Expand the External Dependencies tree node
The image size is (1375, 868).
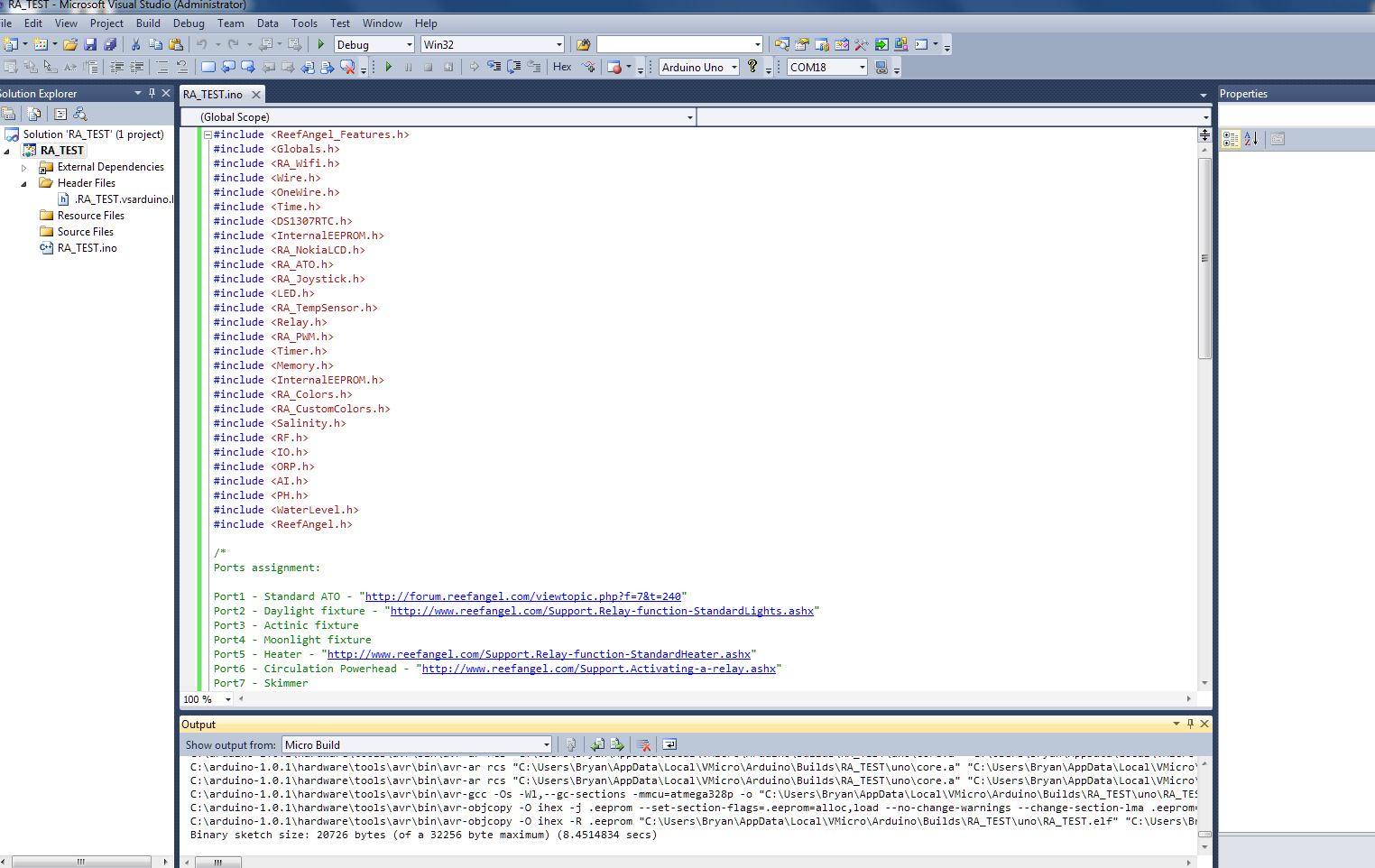click(24, 167)
